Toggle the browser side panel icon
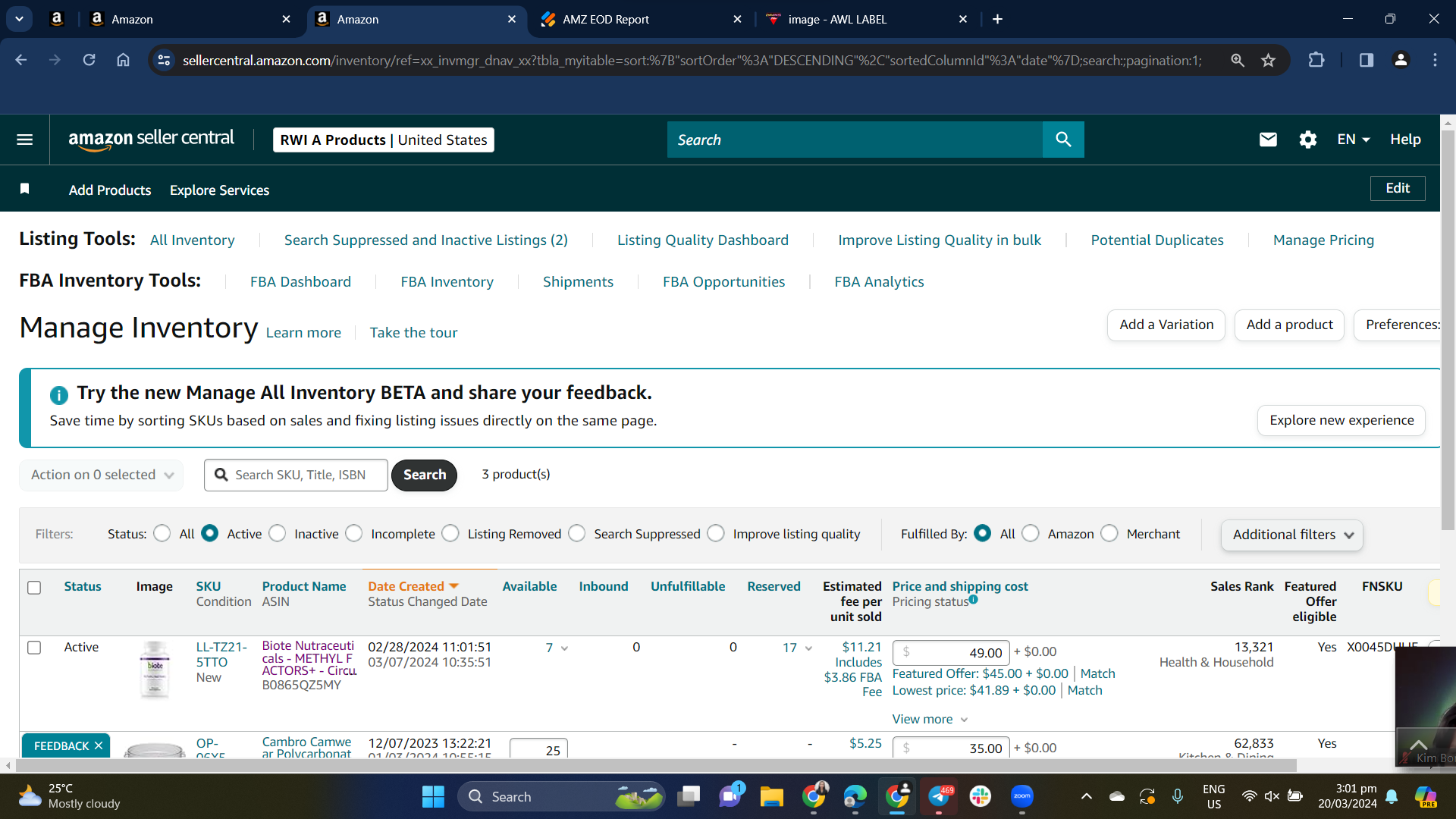1456x819 pixels. (x=1366, y=60)
